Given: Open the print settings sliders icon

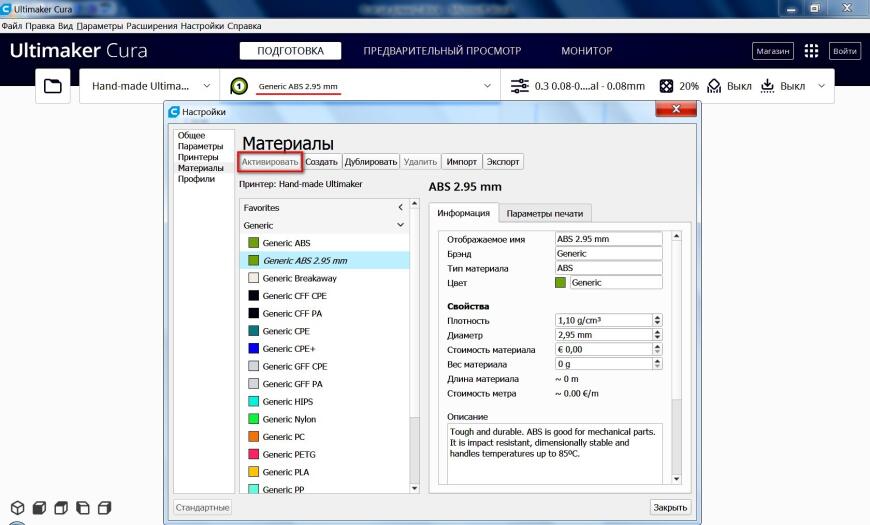Looking at the screenshot, I should (x=520, y=86).
